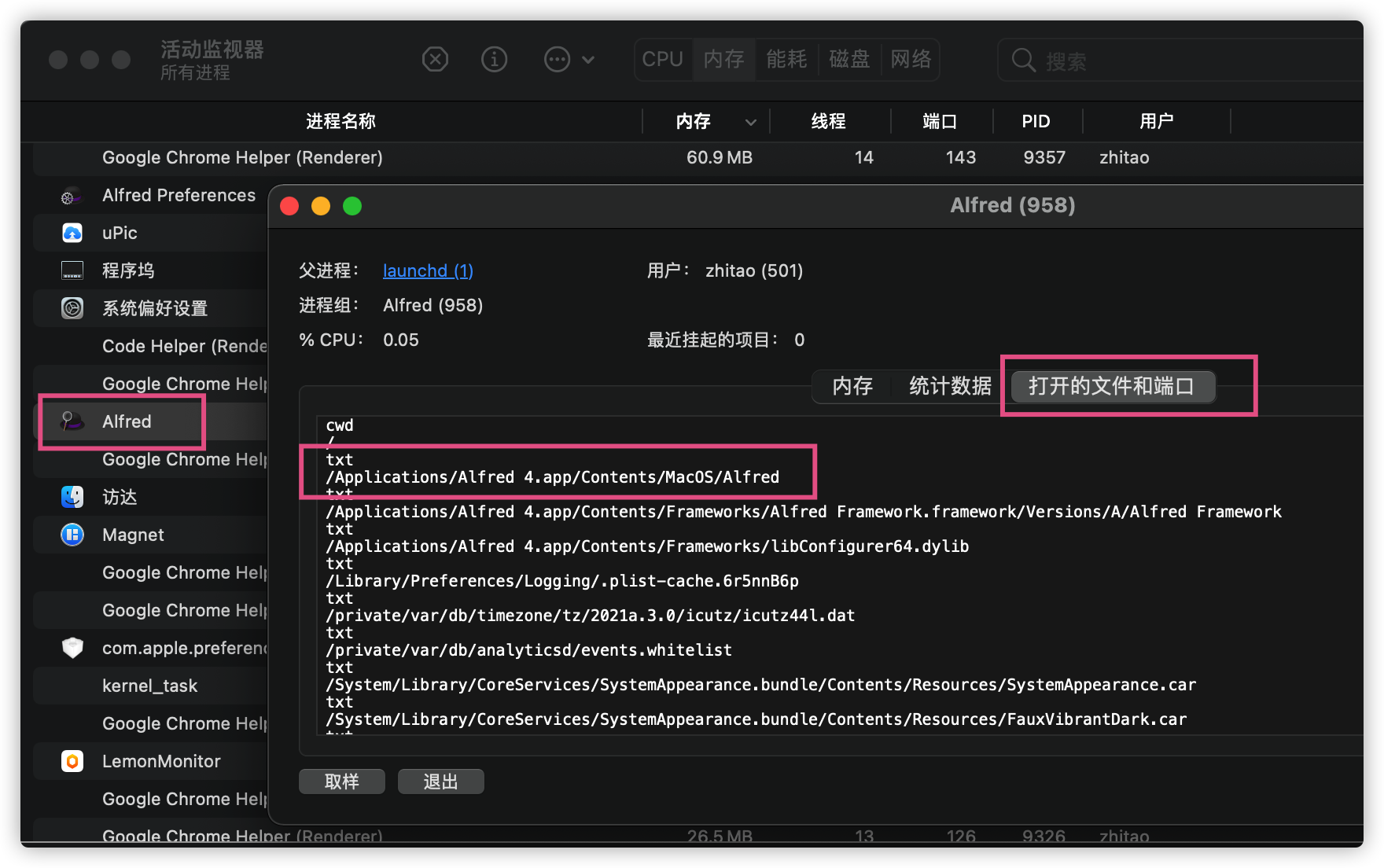Click the 系统偏好设置 gear icon
This screenshot has height=868, width=1384.
[72, 308]
